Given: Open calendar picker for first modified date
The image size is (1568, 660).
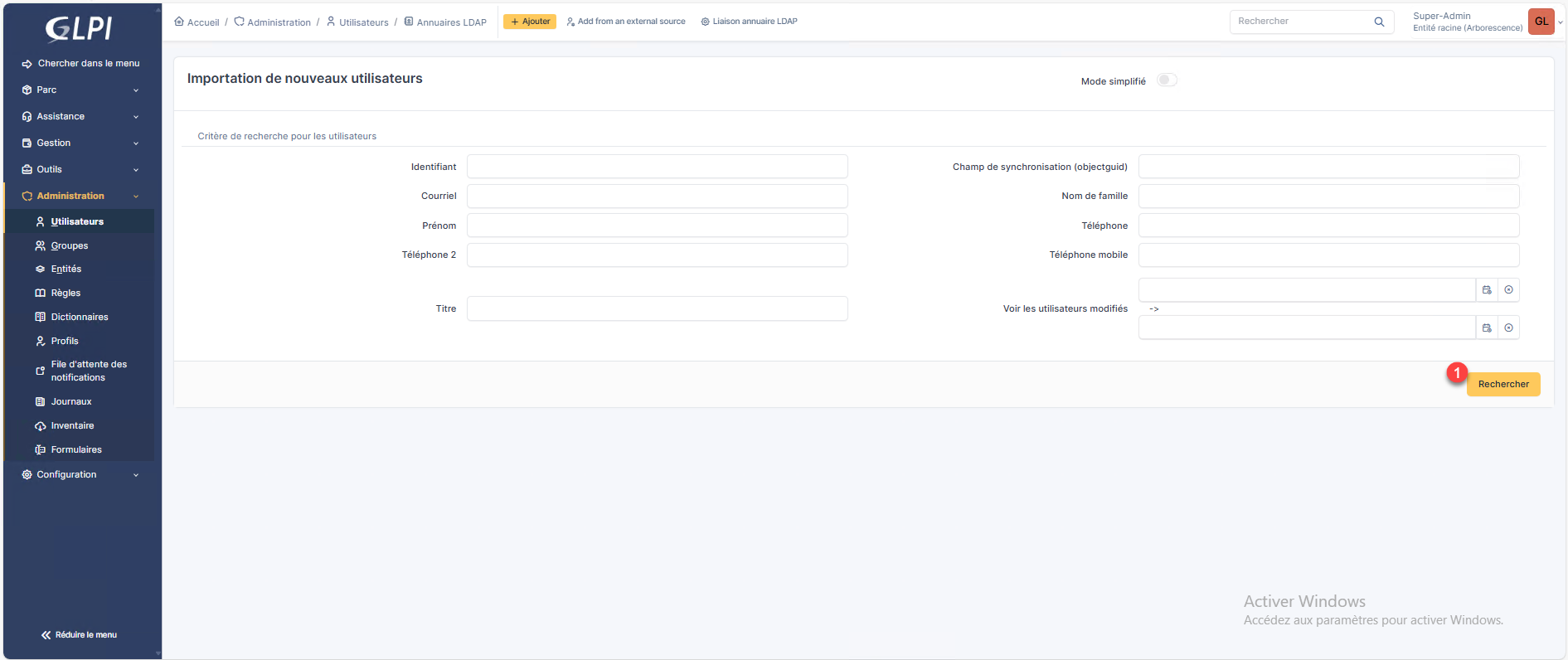Looking at the screenshot, I should [1487, 290].
